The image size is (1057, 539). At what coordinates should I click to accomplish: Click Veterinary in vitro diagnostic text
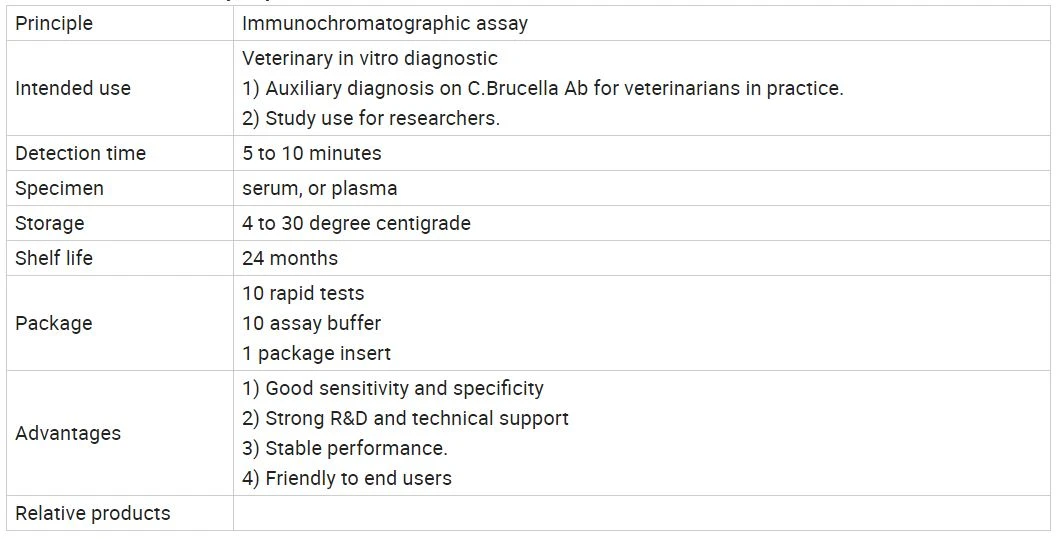point(370,59)
